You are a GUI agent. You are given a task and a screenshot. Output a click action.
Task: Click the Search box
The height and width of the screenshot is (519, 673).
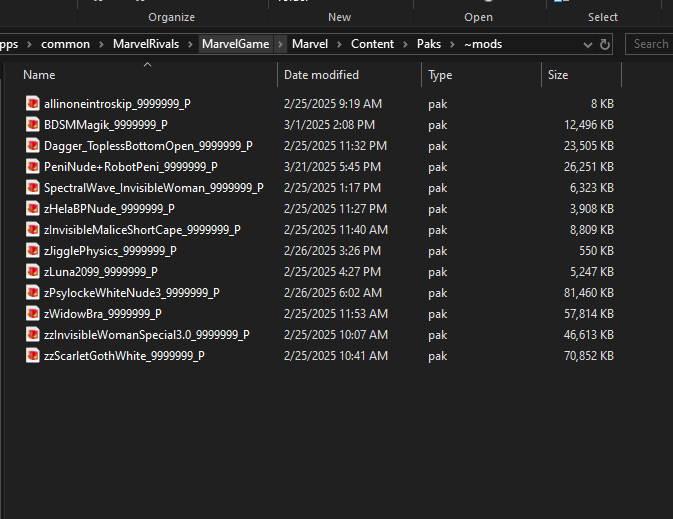[x=649, y=44]
